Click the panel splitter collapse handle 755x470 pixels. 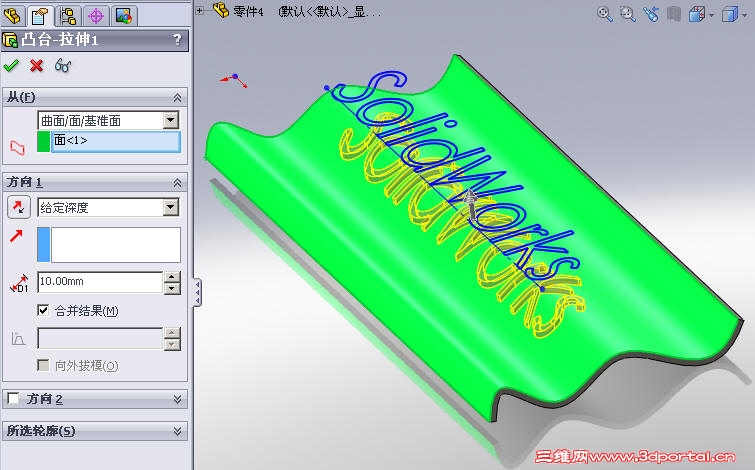click(197, 292)
